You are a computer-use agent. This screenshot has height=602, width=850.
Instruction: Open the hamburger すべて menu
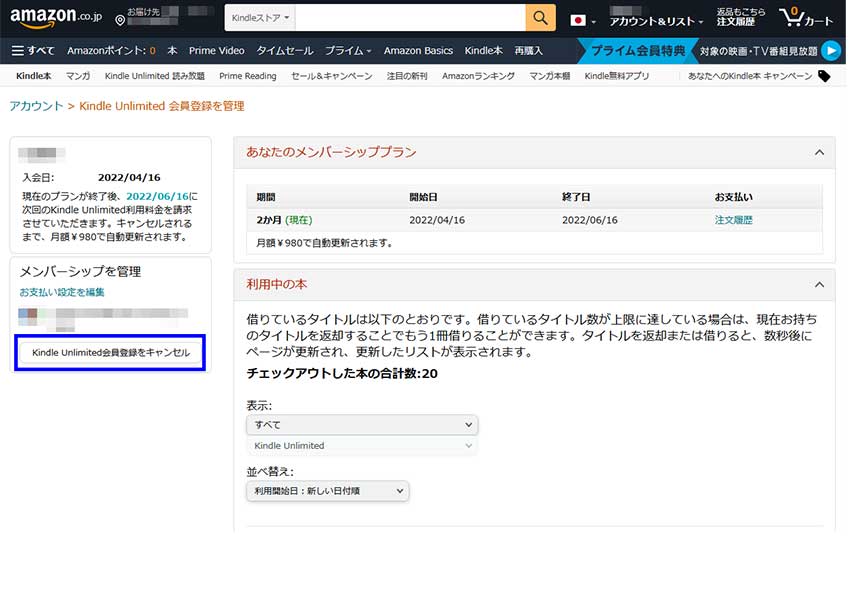click(x=33, y=50)
